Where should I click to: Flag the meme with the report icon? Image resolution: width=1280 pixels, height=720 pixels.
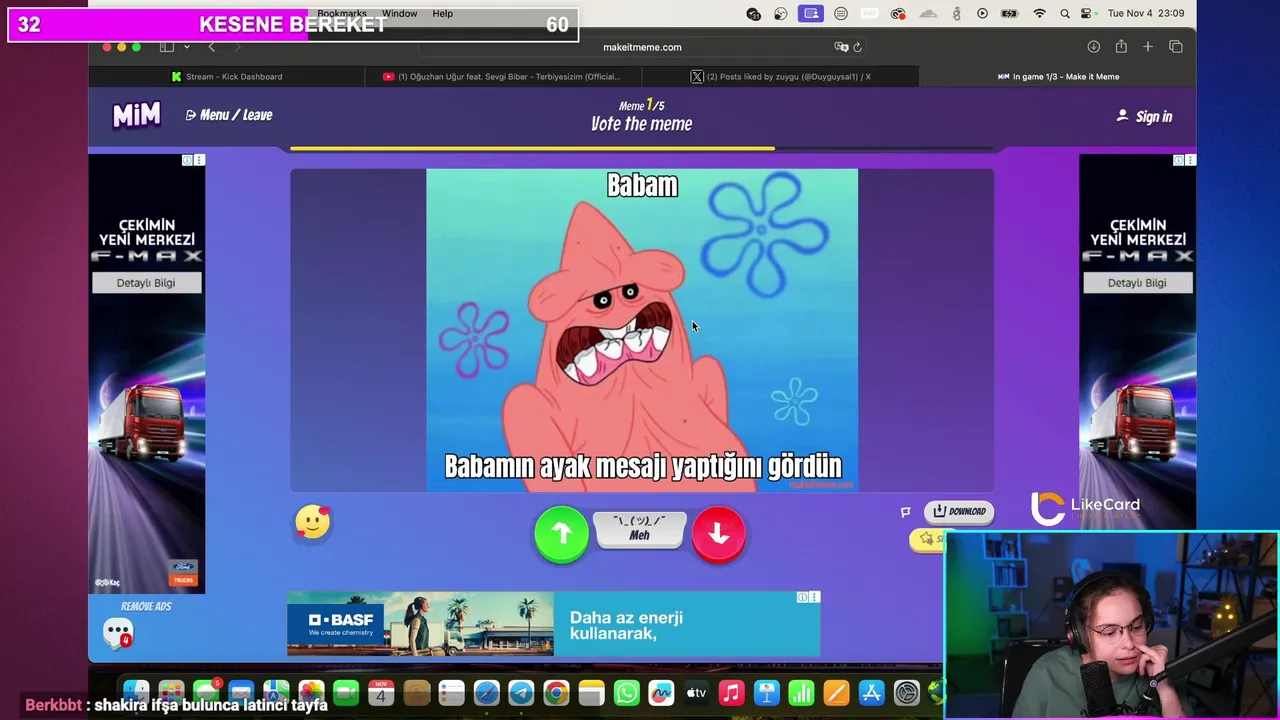pos(906,512)
